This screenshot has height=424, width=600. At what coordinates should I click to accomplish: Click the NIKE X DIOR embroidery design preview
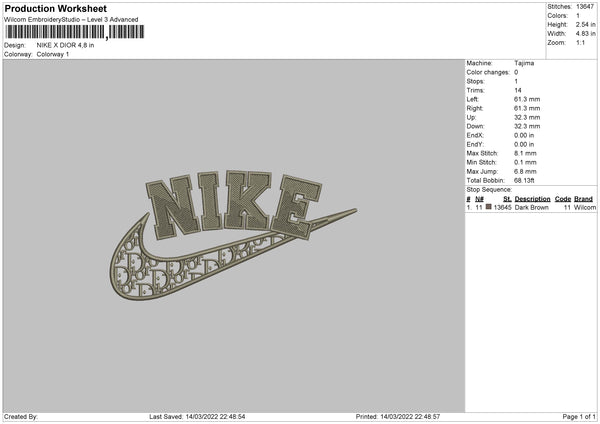tap(233, 235)
